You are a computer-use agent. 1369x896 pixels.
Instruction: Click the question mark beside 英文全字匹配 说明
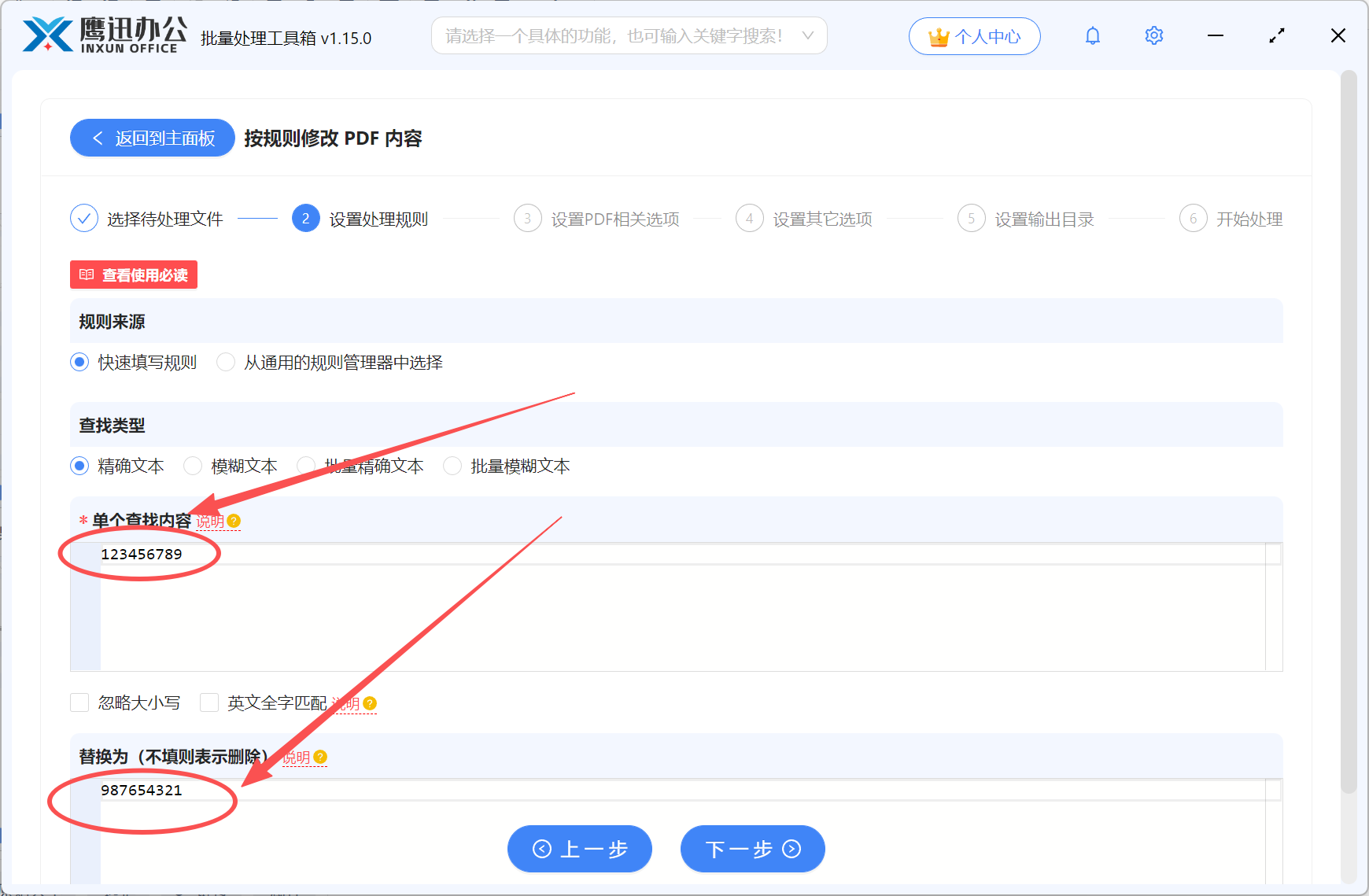371,704
